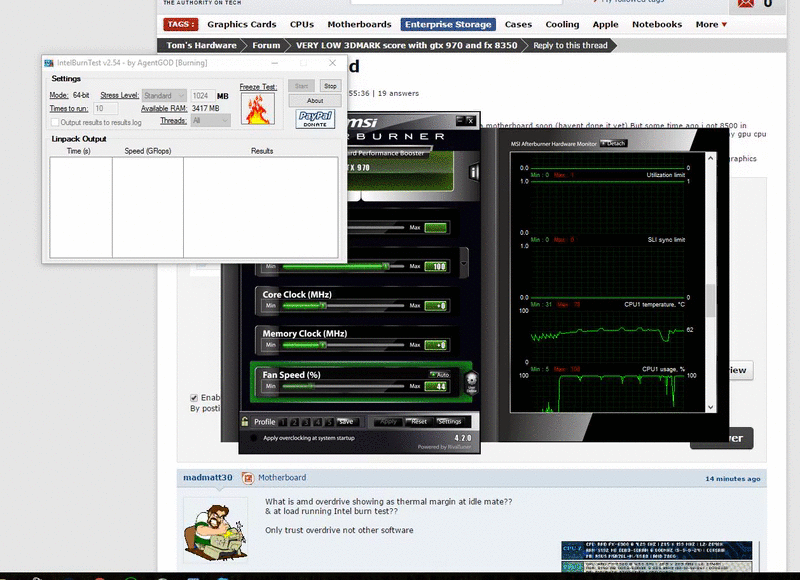
Task: Click the Forum breadcrumb link
Action: [x=266, y=45]
